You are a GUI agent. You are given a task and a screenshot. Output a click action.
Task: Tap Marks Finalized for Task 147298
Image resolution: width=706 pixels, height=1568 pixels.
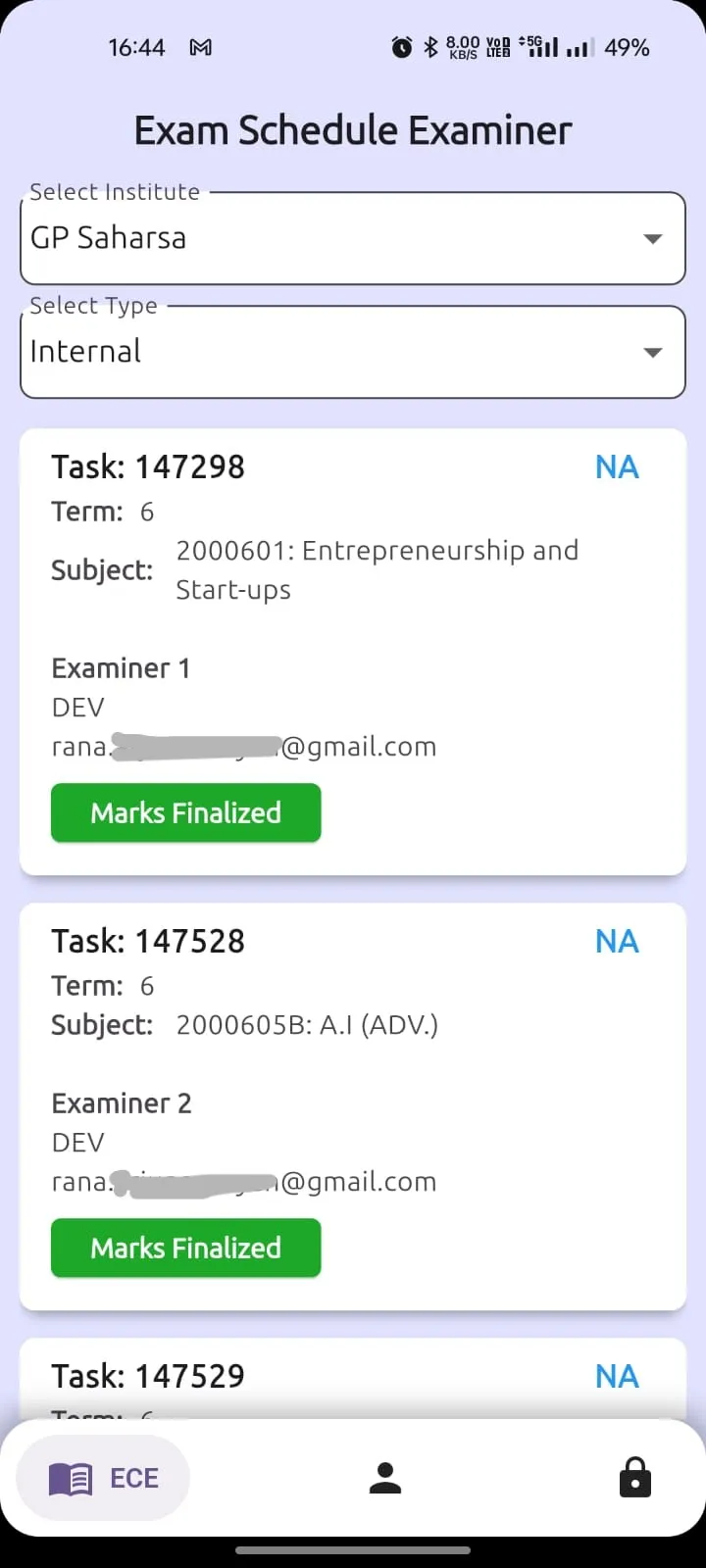(186, 812)
